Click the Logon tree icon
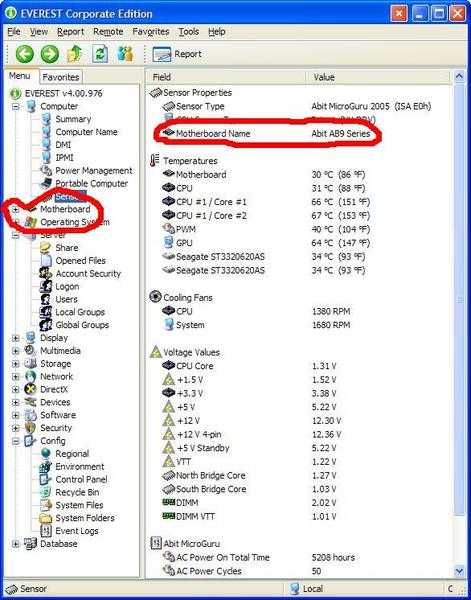 (46, 286)
